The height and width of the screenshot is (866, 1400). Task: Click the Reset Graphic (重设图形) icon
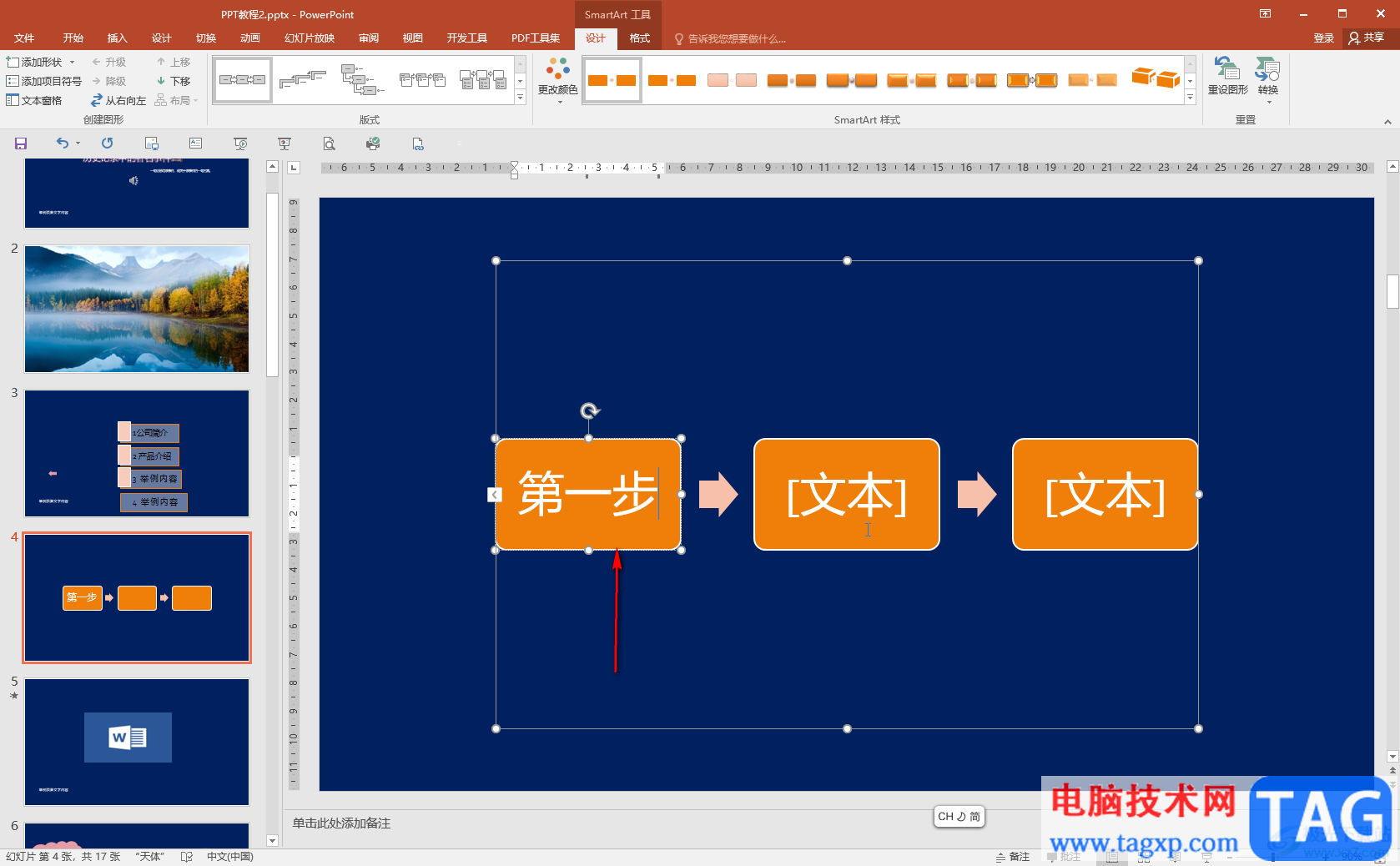point(1227,76)
